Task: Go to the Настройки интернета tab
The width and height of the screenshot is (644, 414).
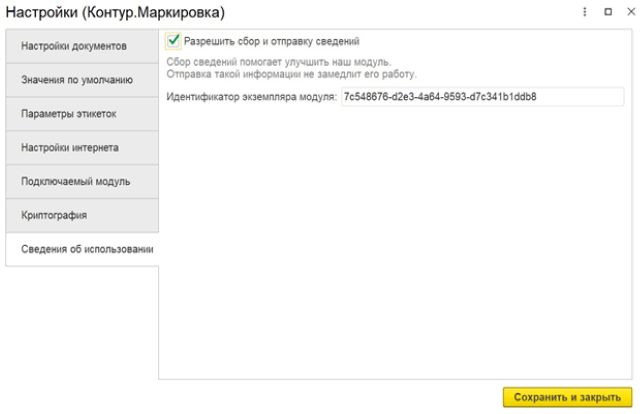Action: tap(82, 147)
